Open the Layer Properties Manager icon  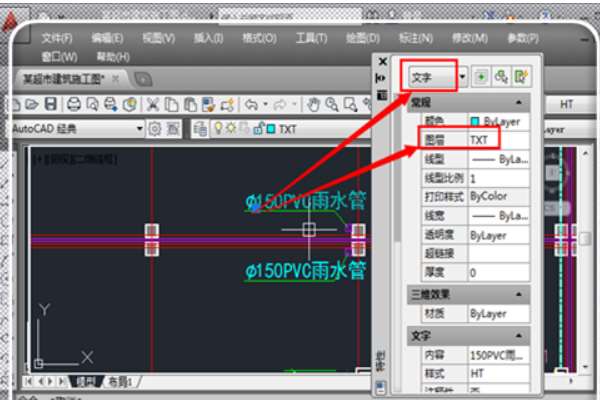point(200,129)
